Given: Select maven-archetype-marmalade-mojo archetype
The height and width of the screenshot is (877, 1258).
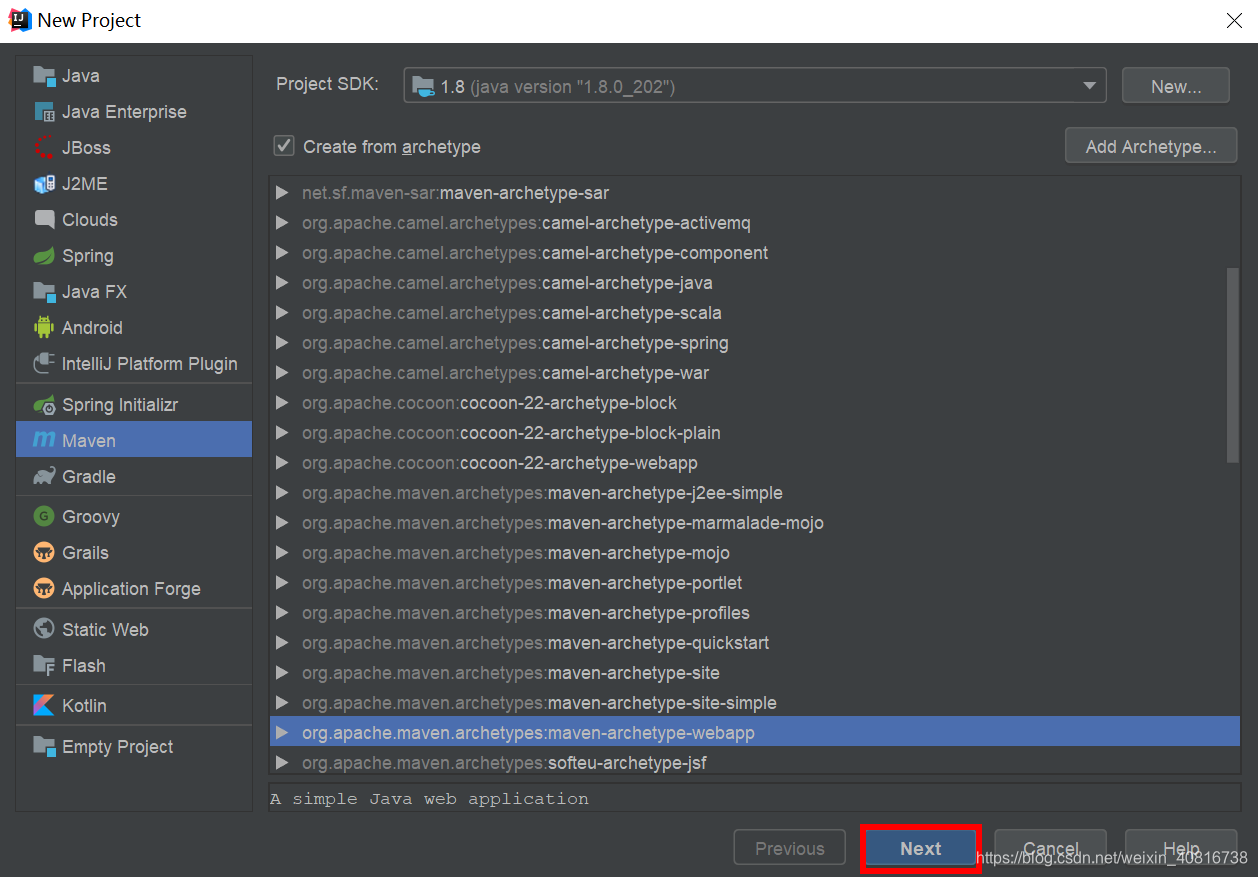Looking at the screenshot, I should coord(754,523).
